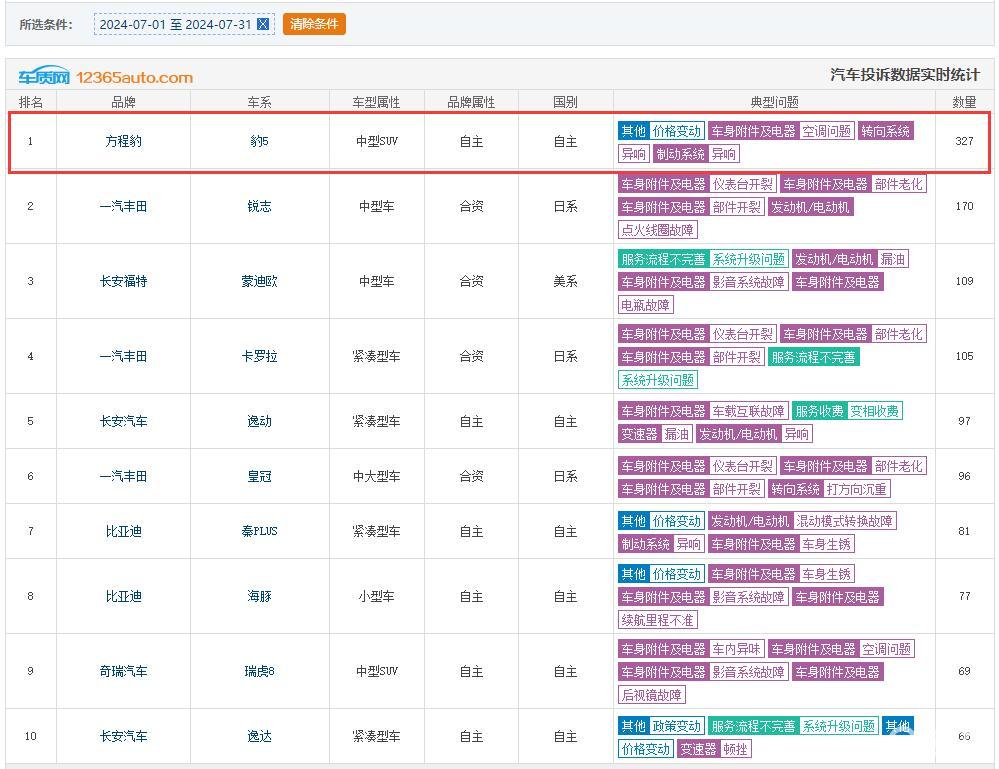
Task: Click 一汽丰田 in the 皇冠 row
Action: (123, 476)
